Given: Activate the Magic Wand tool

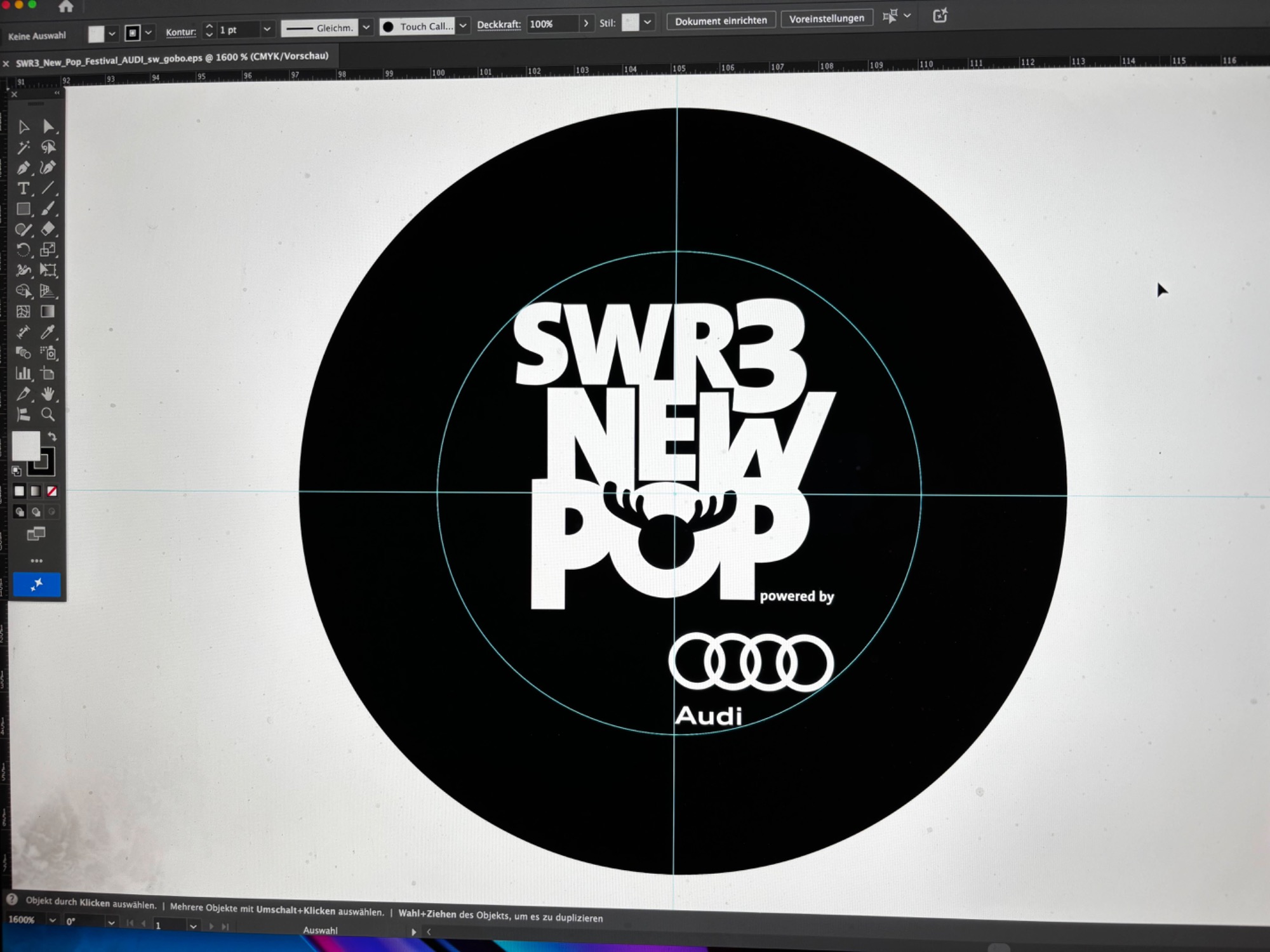Looking at the screenshot, I should click(x=23, y=148).
